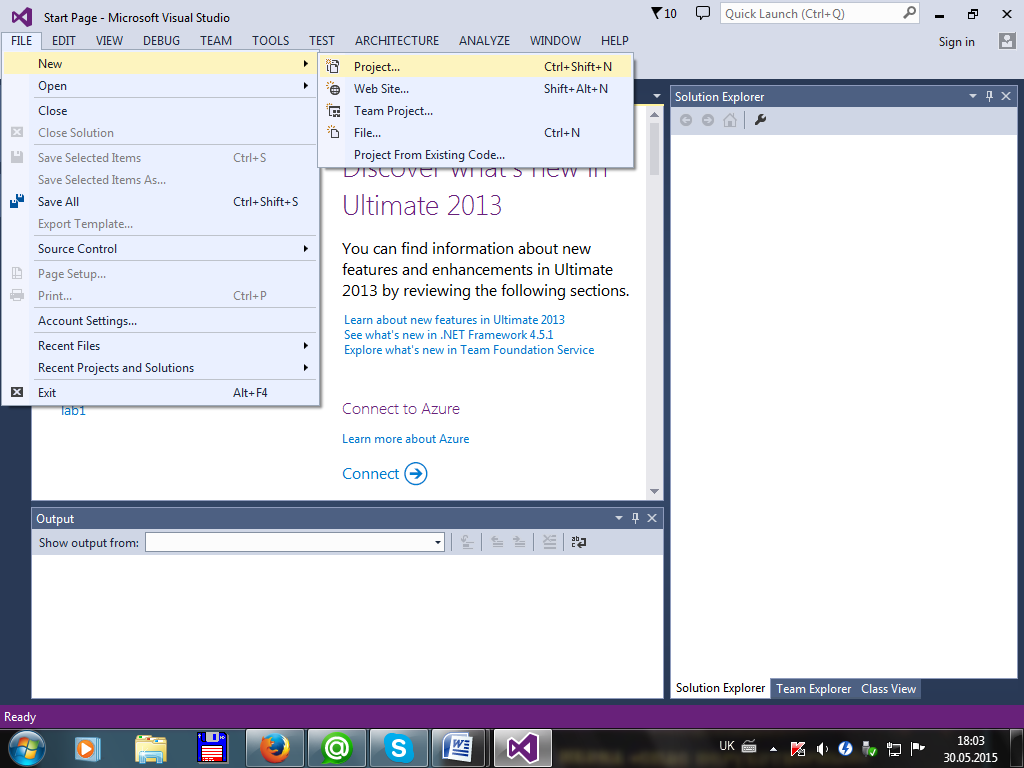Select Team Project menu item
The image size is (1024, 768).
tap(476, 111)
